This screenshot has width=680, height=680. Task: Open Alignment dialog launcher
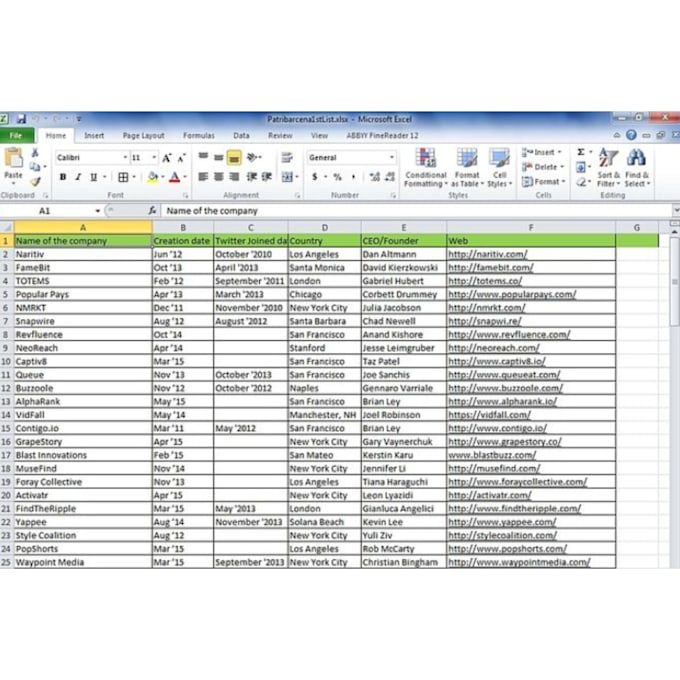coord(298,196)
